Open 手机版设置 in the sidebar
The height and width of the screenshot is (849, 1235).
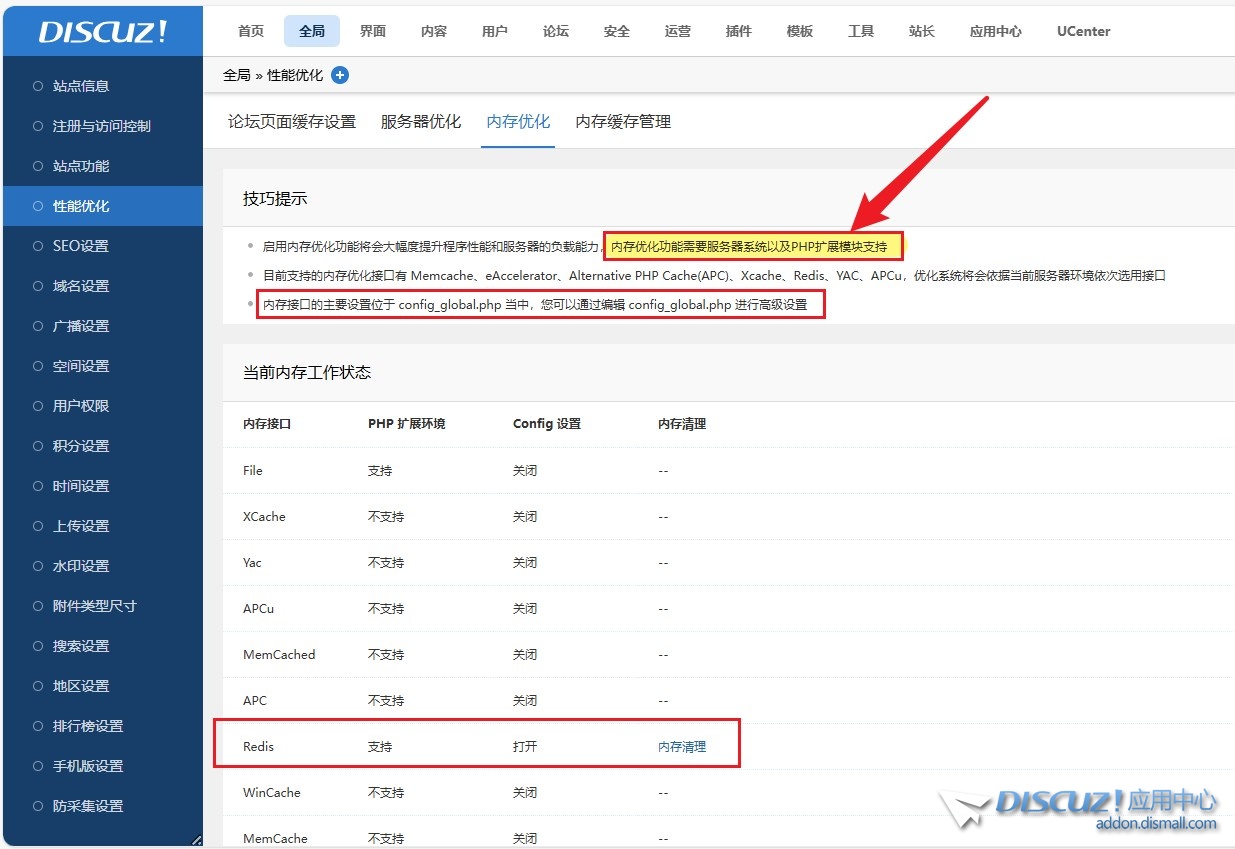pos(88,766)
